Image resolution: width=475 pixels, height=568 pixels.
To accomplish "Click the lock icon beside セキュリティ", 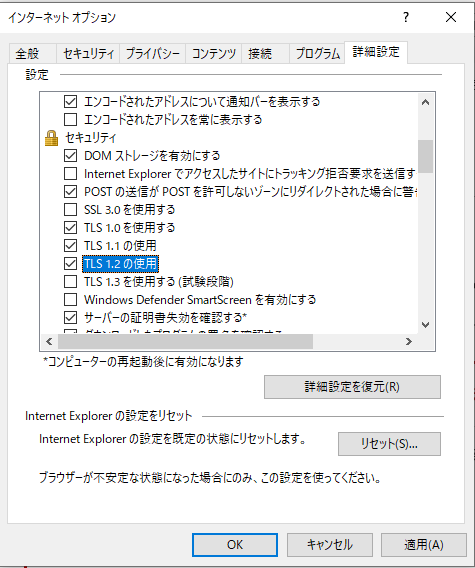I will point(51,138).
